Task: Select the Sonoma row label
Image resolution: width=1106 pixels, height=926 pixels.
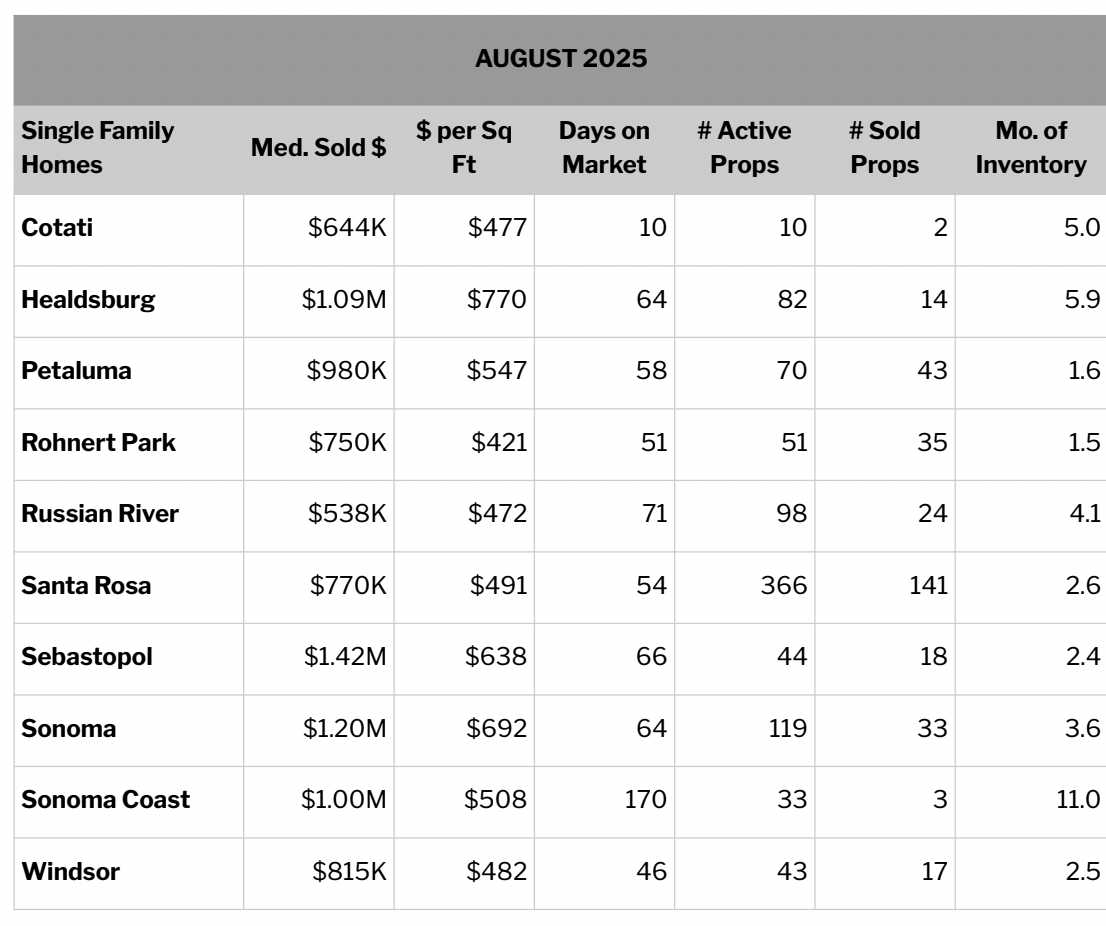Action: pyautogui.click(x=68, y=729)
